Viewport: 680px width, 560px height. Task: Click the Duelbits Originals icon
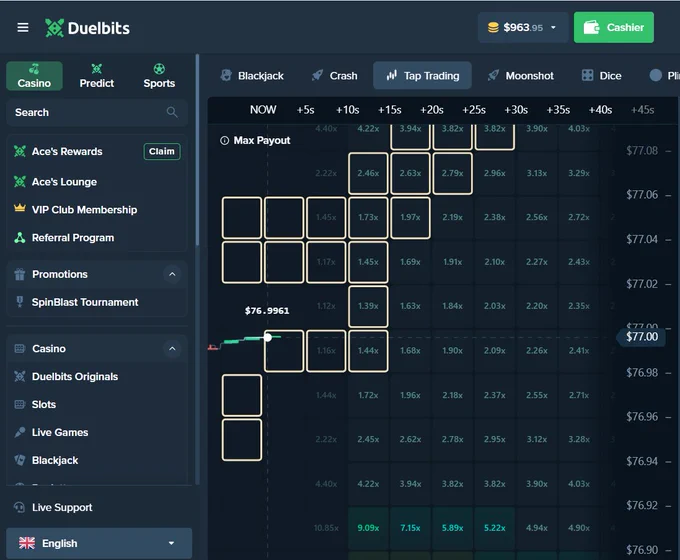(20, 377)
